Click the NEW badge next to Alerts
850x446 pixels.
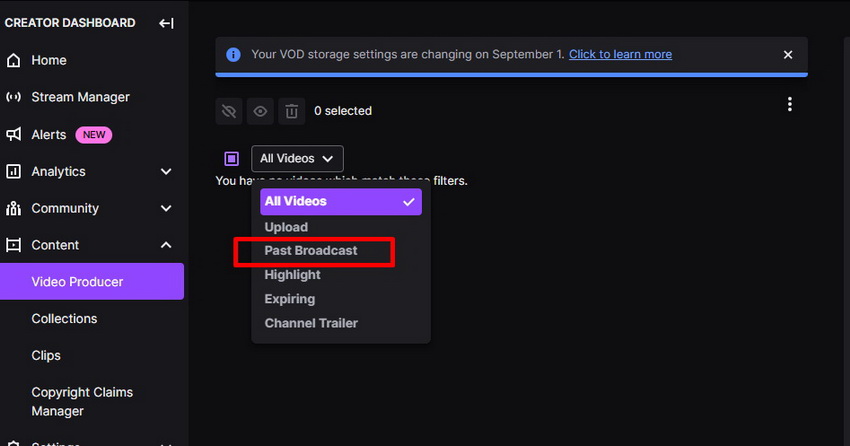(94, 134)
